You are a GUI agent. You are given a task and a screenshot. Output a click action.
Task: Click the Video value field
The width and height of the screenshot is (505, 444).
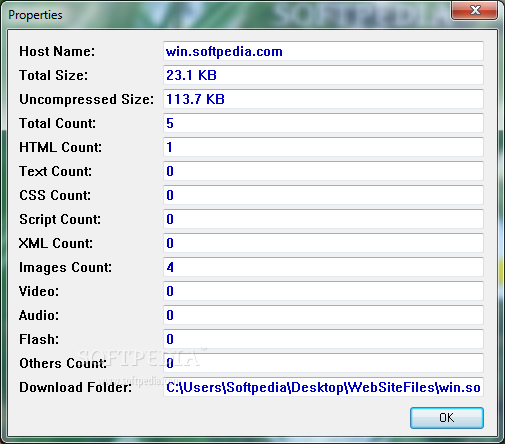click(x=323, y=291)
